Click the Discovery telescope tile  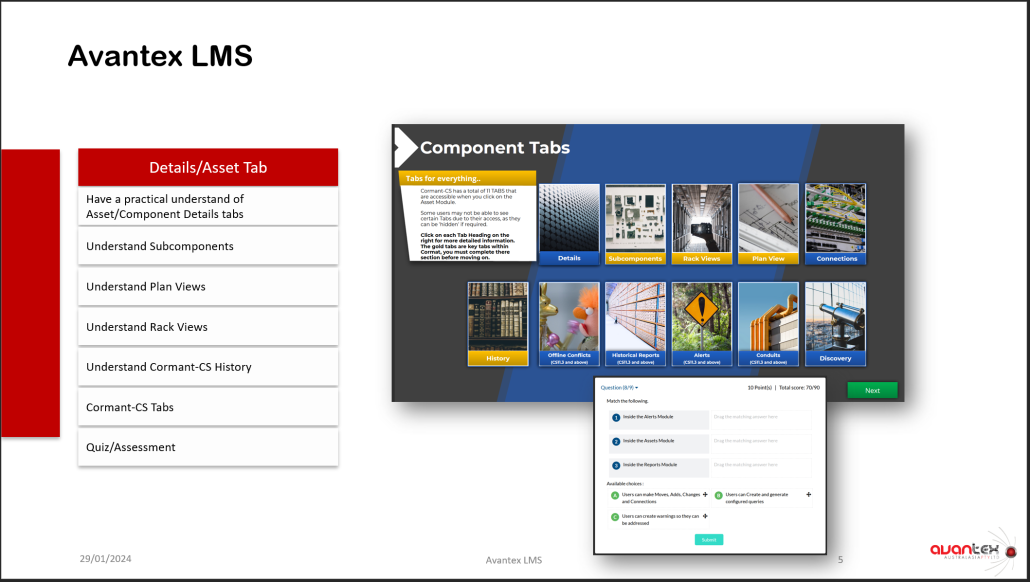835,324
